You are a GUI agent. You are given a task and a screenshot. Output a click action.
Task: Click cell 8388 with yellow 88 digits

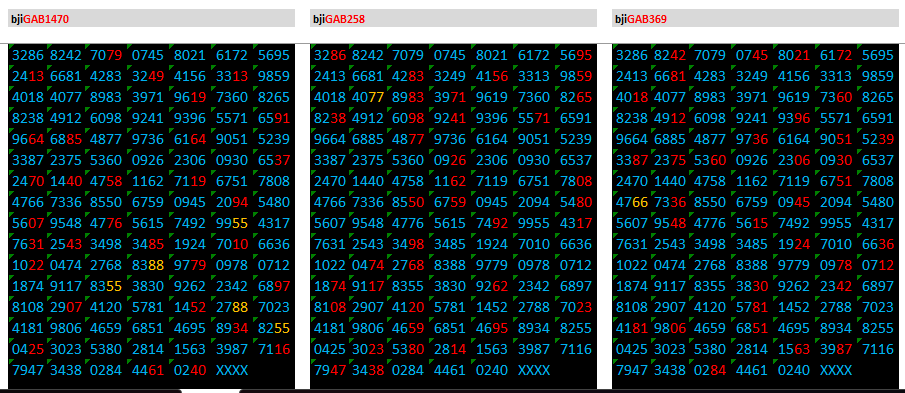148,265
